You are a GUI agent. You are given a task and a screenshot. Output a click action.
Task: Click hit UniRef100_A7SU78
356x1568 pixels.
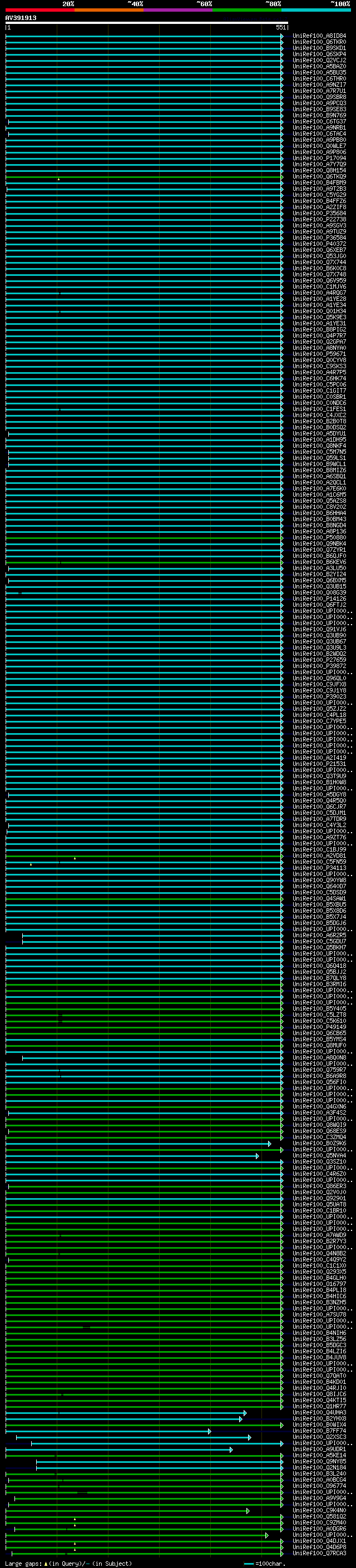(x=319, y=1314)
